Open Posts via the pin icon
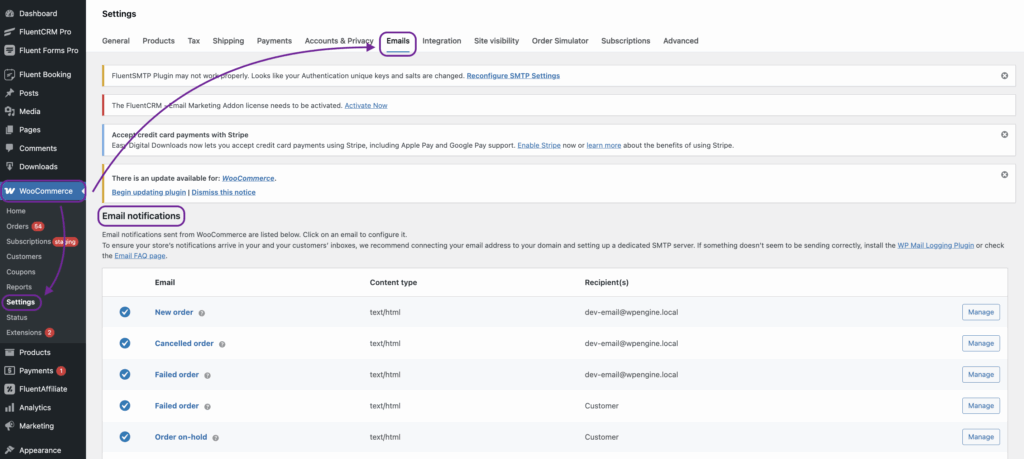1024x459 pixels. 9,93
